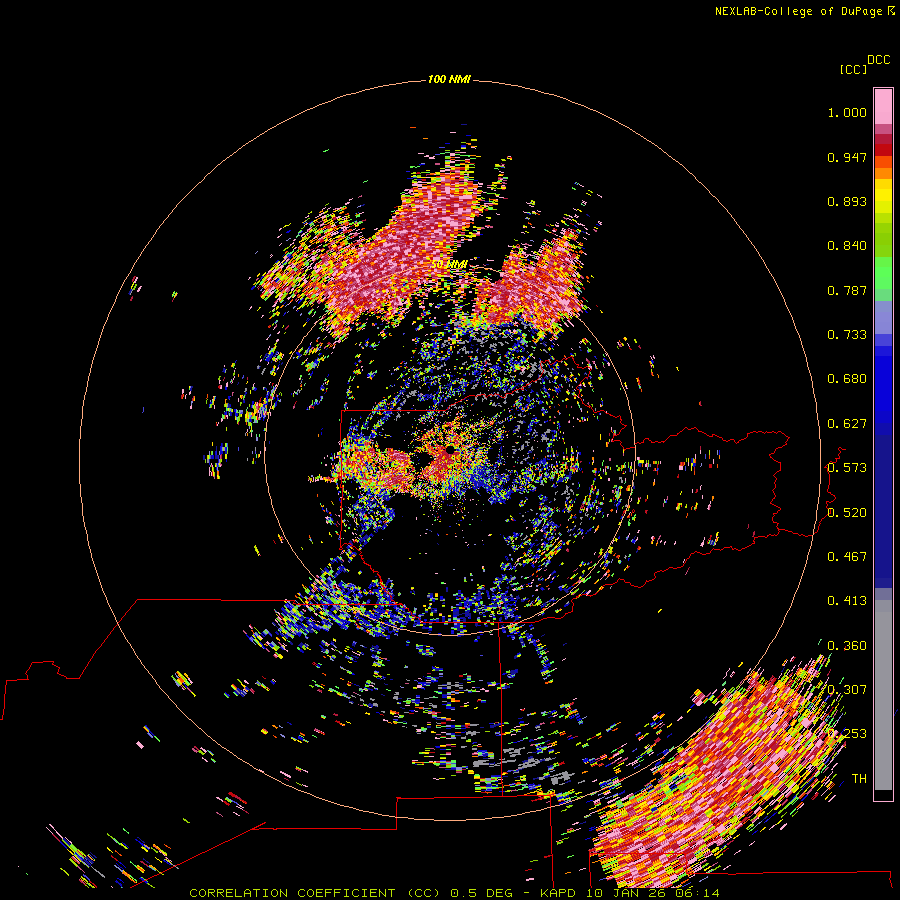The width and height of the screenshot is (900, 900).
Task: Pick the orange swatch just below 0.947
Action: click(883, 173)
